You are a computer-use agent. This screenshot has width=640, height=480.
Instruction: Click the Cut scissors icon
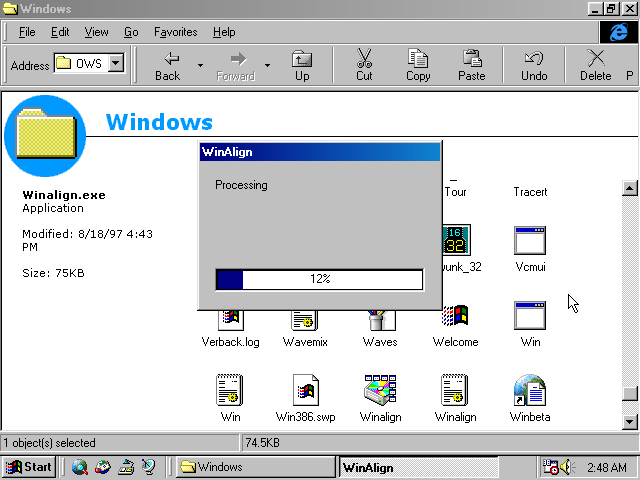[364, 58]
